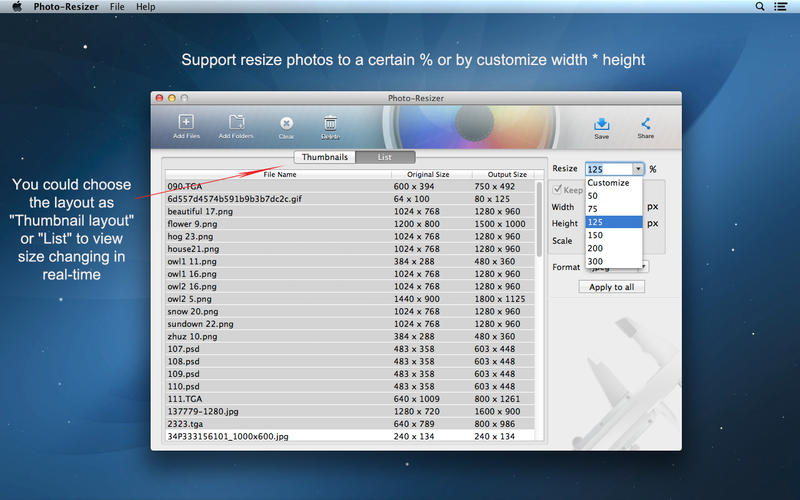Viewport: 800px width, 500px height.
Task: Open the Share icon in toolbar
Action: 646,124
